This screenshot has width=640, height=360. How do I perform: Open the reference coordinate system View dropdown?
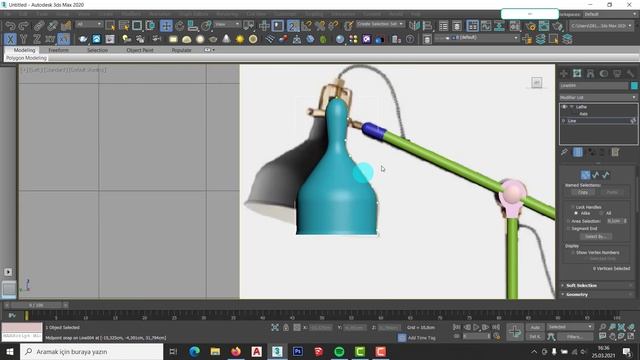(227, 24)
